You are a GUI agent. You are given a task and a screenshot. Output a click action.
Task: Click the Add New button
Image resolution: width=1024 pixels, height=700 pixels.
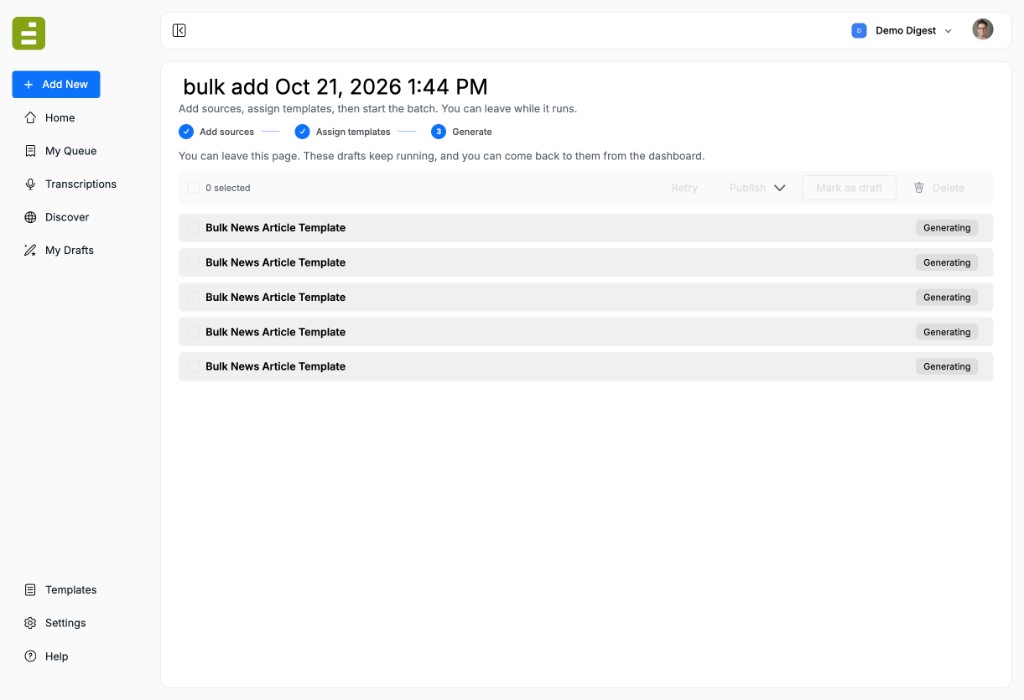tap(56, 84)
